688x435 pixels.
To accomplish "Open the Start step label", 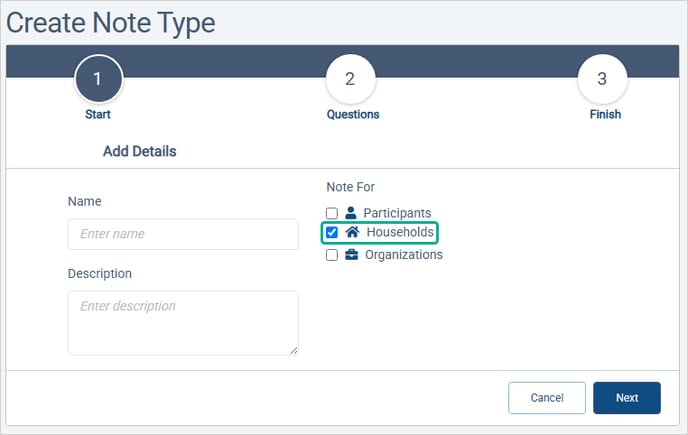I will (x=98, y=115).
